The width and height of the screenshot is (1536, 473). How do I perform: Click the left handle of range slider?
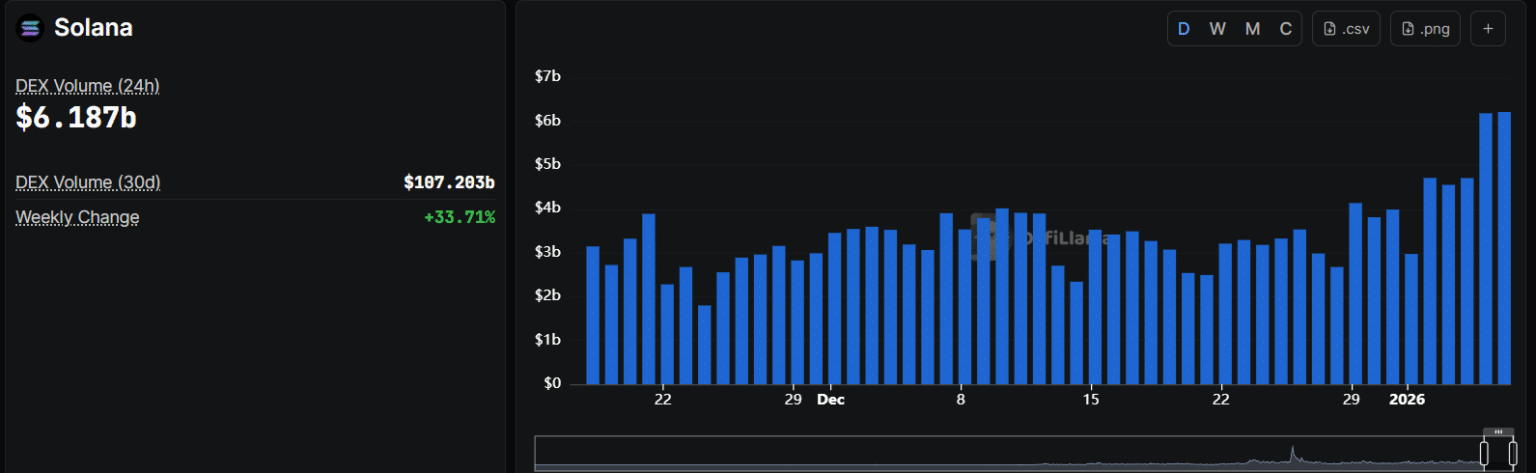coord(1484,454)
